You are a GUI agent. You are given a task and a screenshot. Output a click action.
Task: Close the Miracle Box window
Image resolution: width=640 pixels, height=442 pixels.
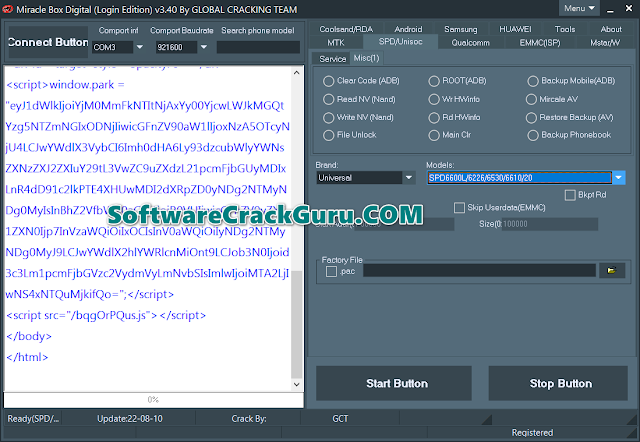[629, 8]
